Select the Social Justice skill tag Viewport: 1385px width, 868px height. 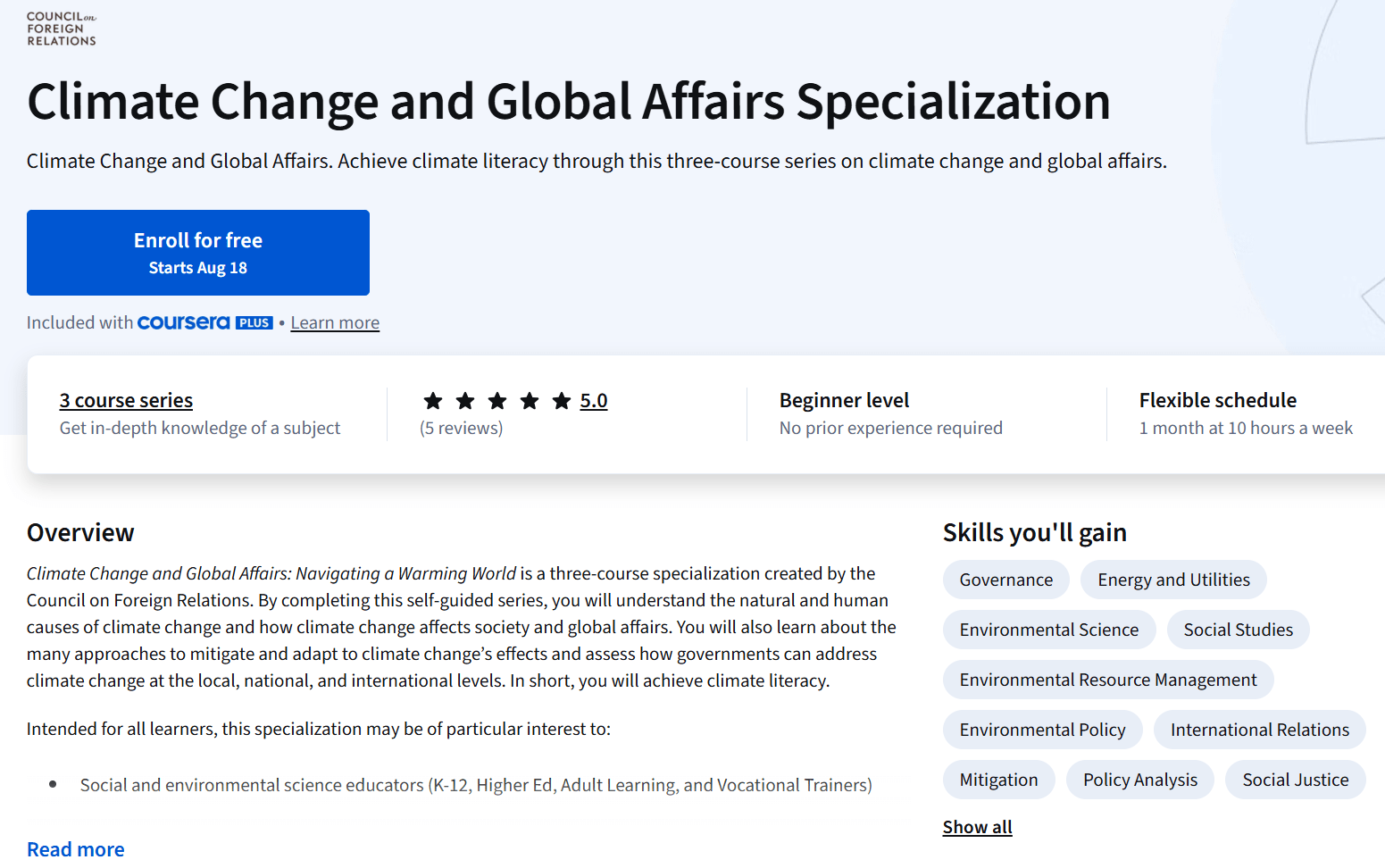coord(1295,780)
